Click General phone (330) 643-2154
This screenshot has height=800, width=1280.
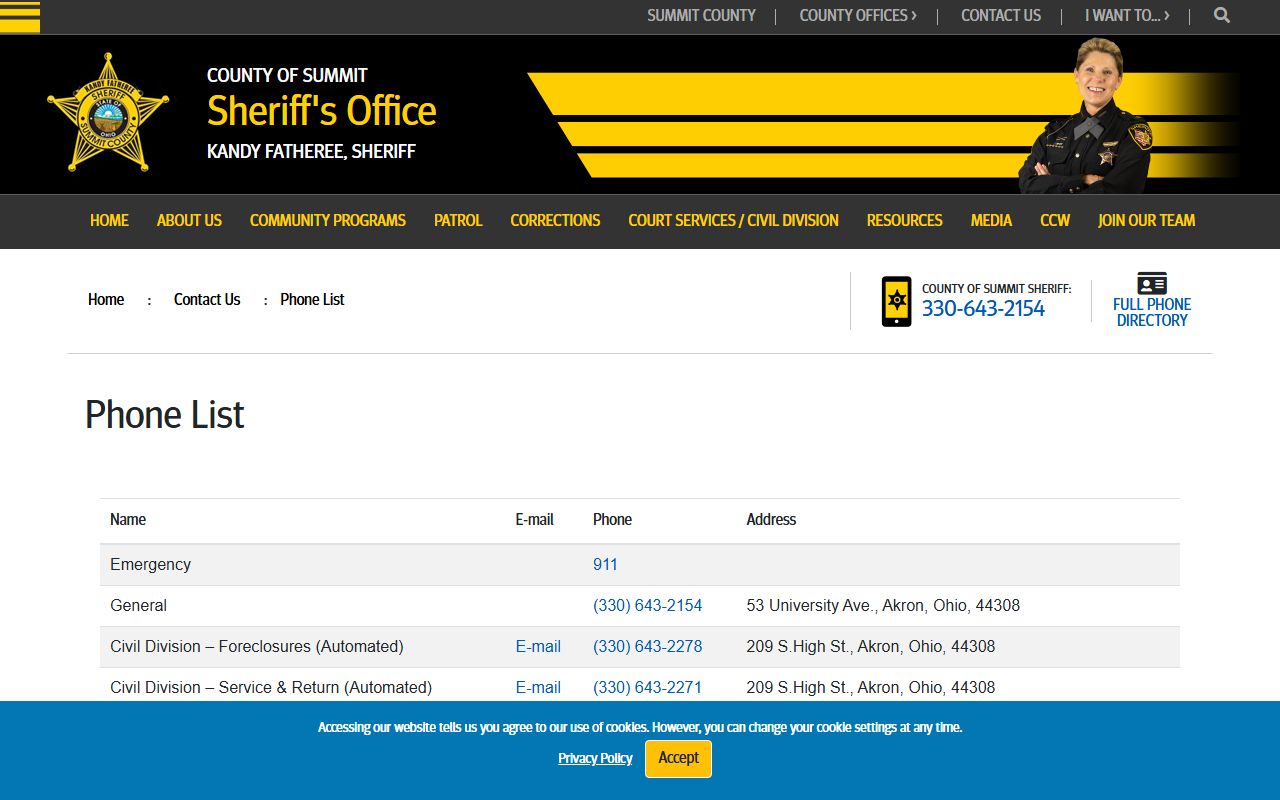647,605
